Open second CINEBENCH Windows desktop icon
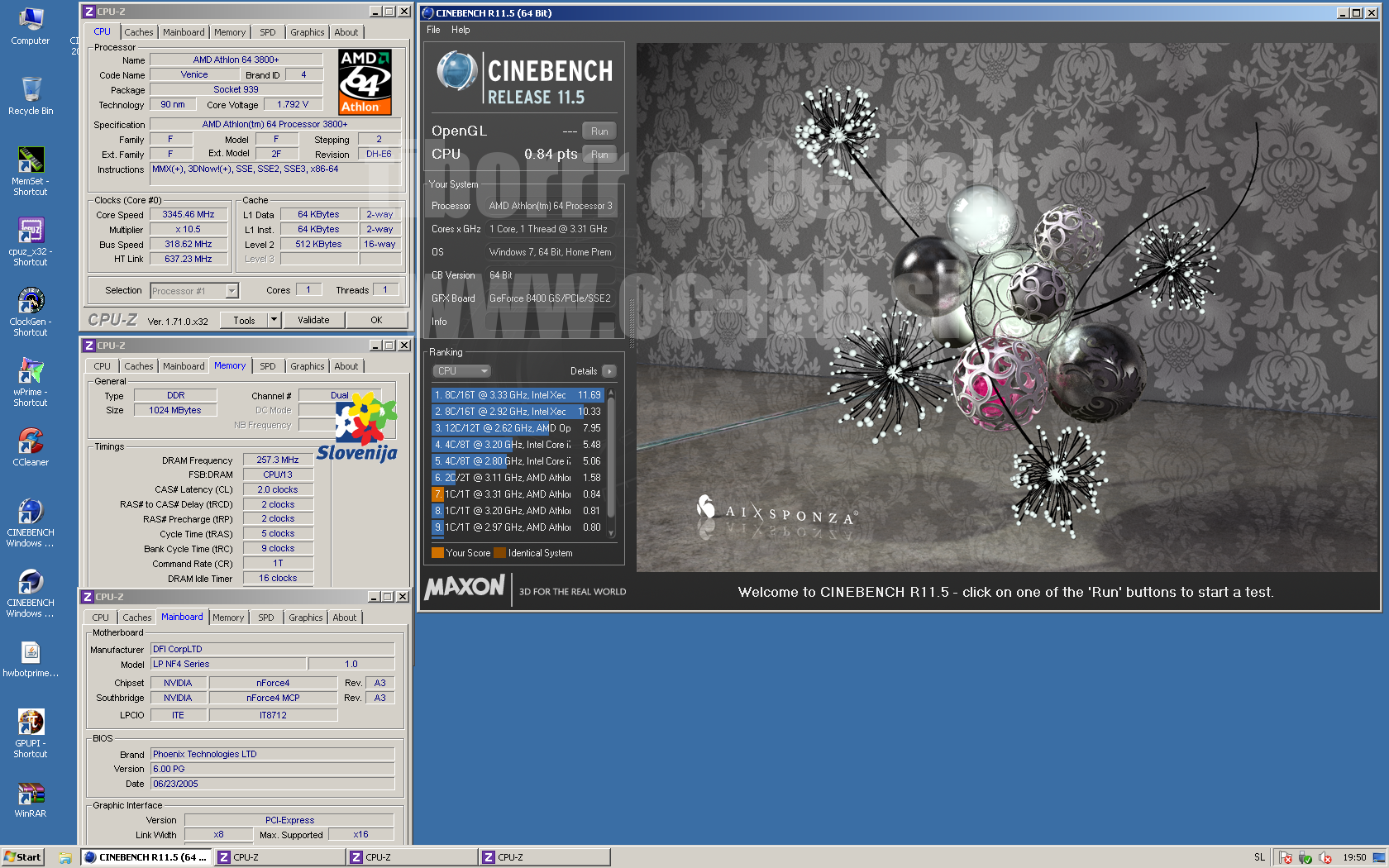The width and height of the screenshot is (1389, 868). [x=31, y=593]
